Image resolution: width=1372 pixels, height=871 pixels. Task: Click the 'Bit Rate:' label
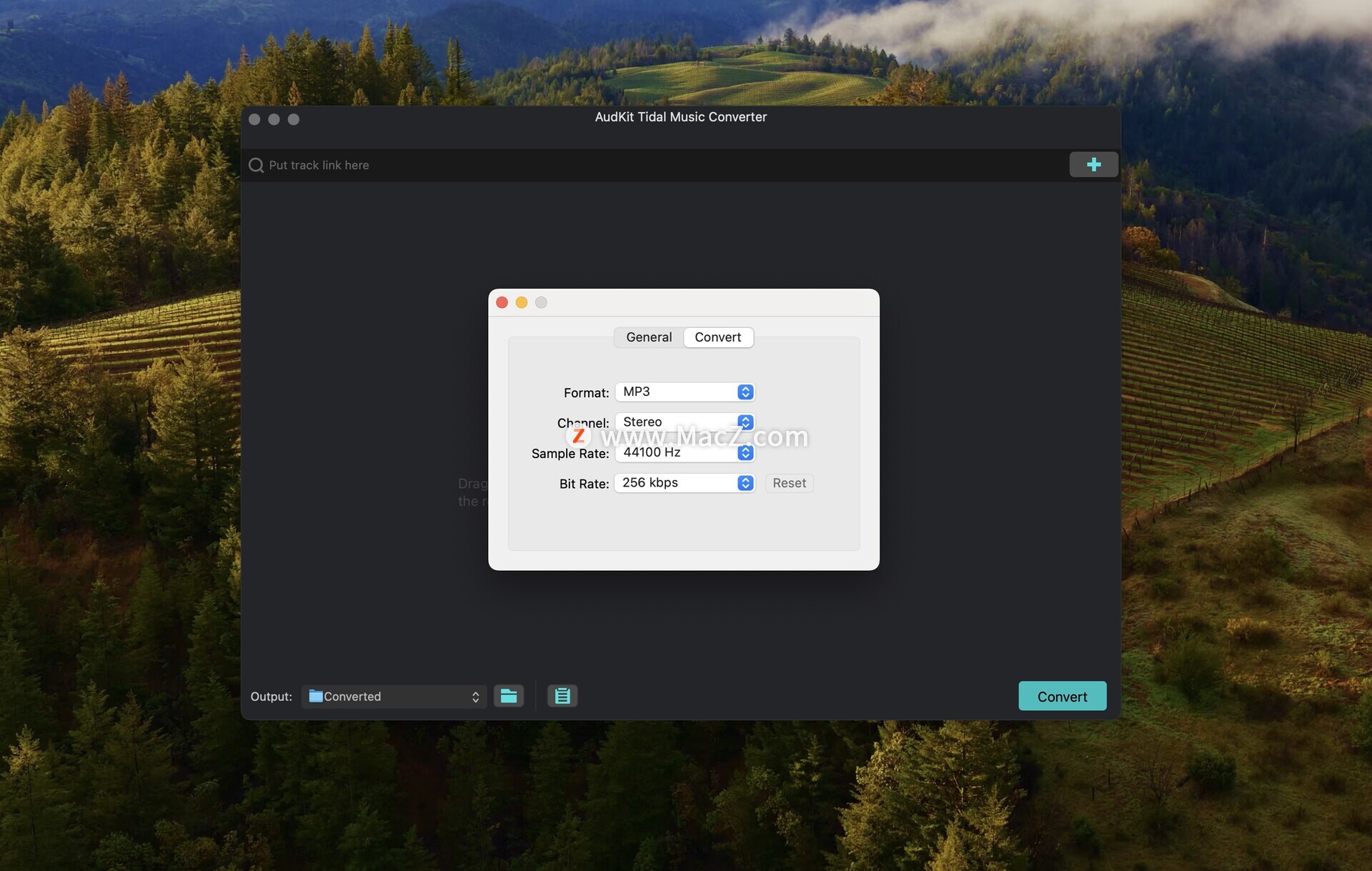[x=584, y=484]
